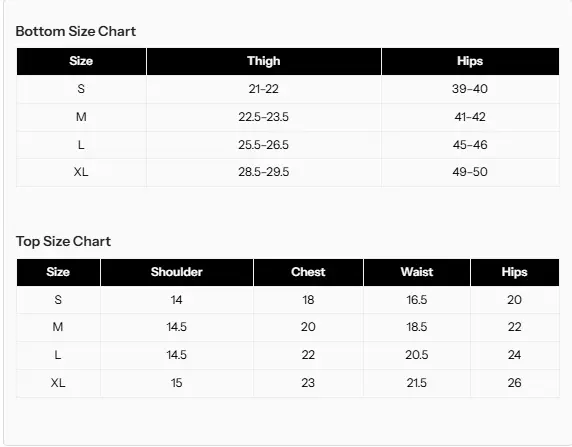Click the top chart Size header
The width and height of the screenshot is (572, 447).
click(58, 272)
